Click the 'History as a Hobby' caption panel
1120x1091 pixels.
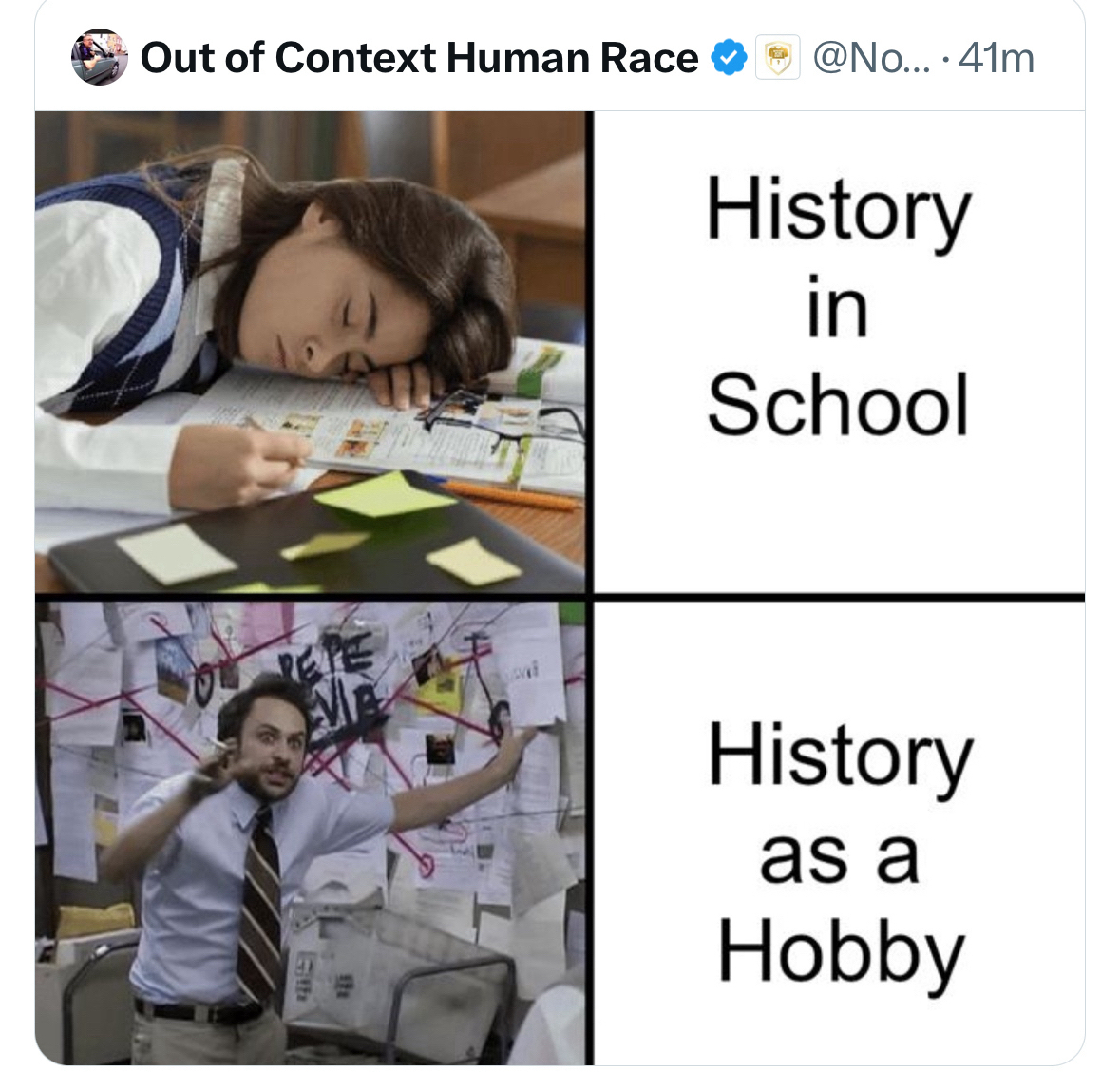click(839, 833)
